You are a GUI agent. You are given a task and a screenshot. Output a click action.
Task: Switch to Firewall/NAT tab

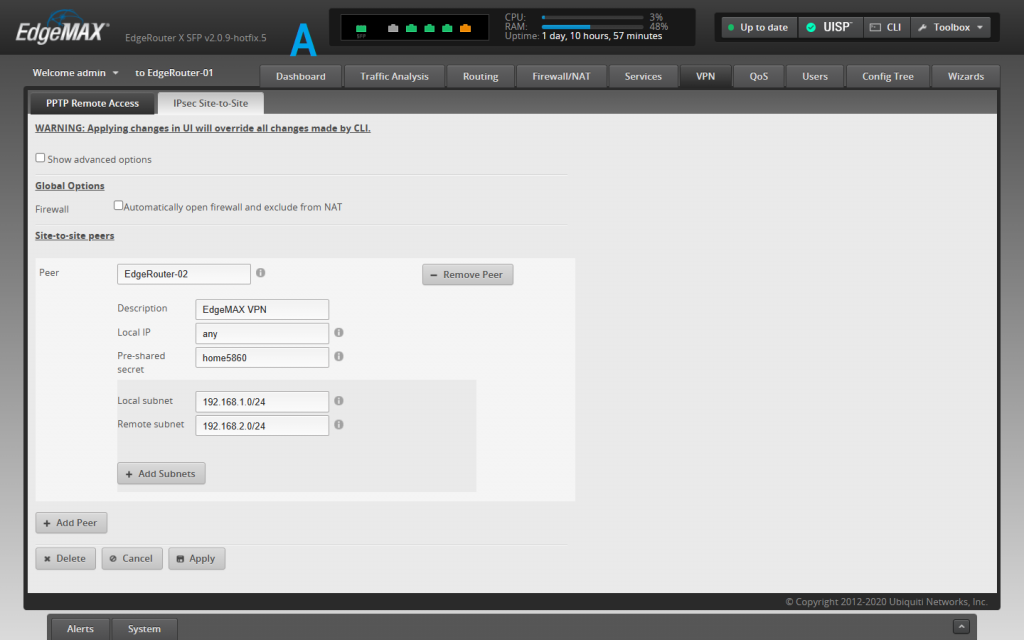[561, 76]
